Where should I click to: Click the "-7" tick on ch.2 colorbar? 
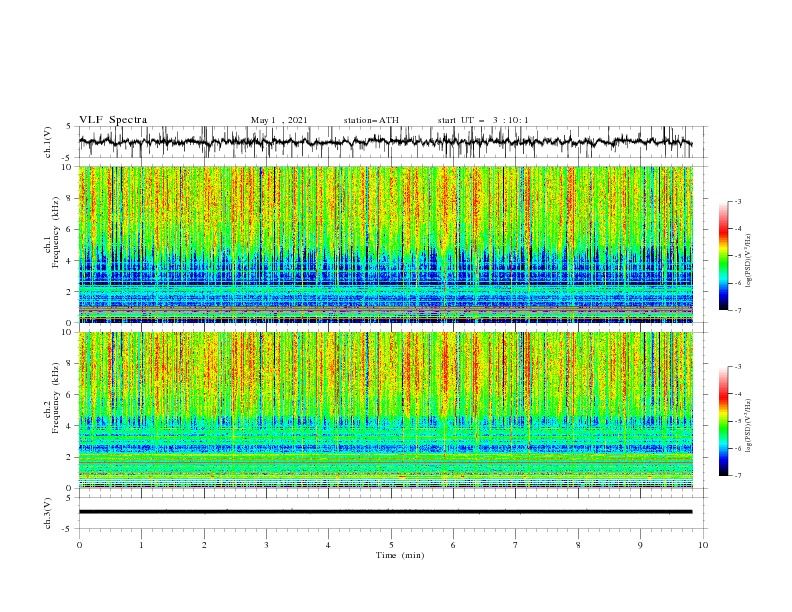(x=737, y=476)
